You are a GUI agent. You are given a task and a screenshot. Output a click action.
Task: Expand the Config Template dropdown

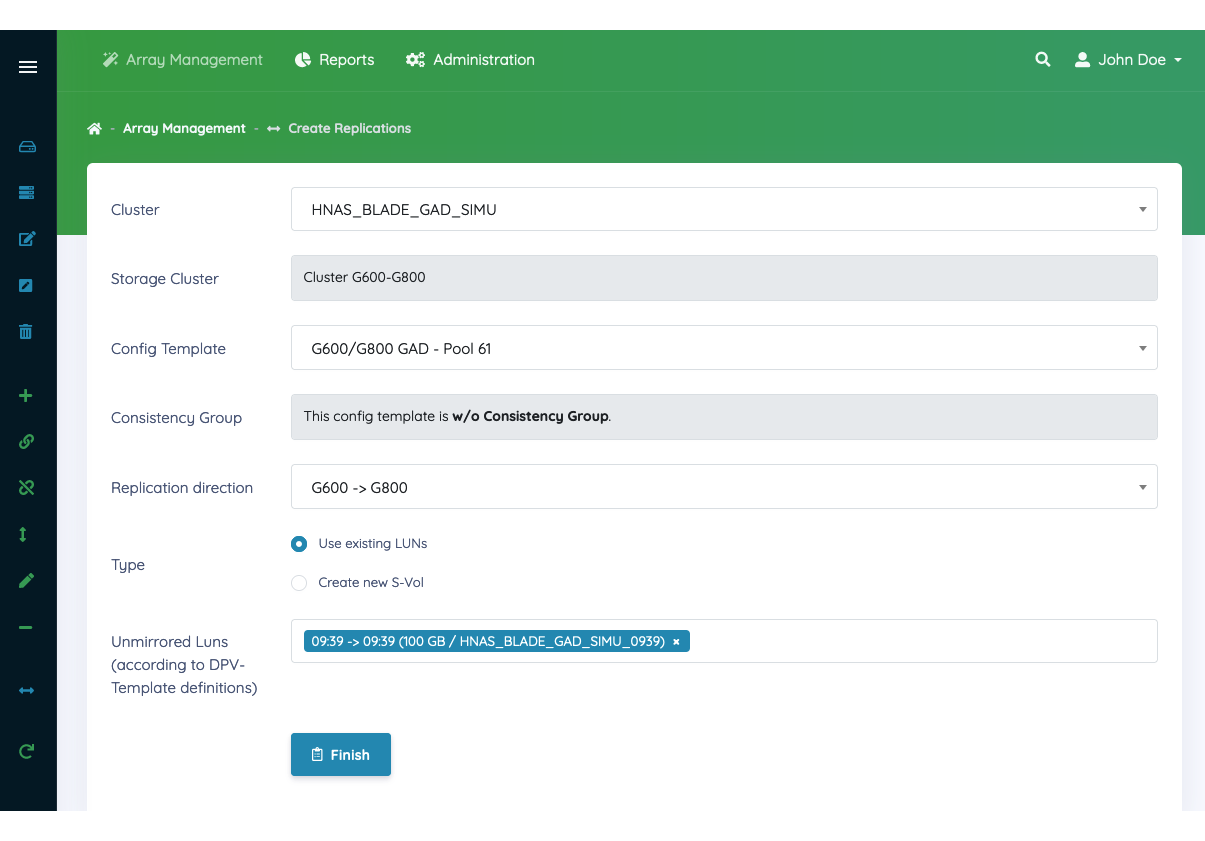coord(724,348)
